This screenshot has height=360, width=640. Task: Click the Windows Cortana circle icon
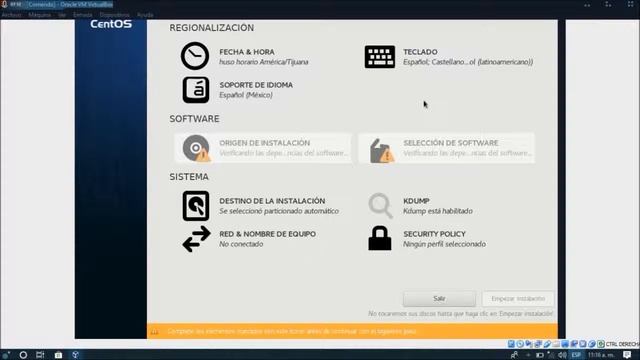pyautogui.click(x=23, y=355)
